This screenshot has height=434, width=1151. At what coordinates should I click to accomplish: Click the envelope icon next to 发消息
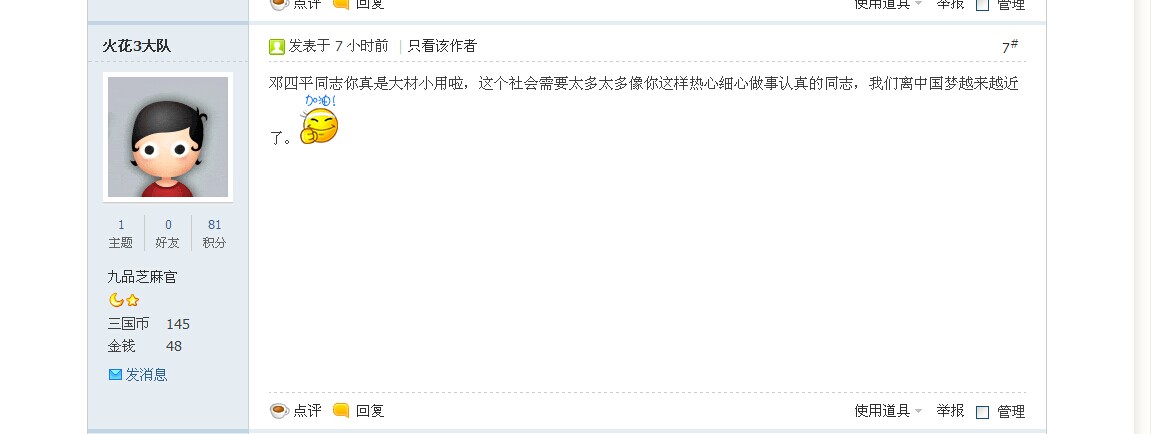click(115, 375)
